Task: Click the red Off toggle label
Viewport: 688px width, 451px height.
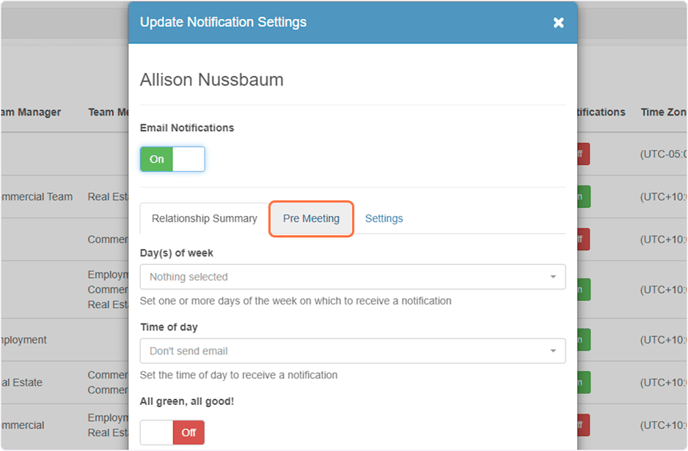Action: coord(189,433)
